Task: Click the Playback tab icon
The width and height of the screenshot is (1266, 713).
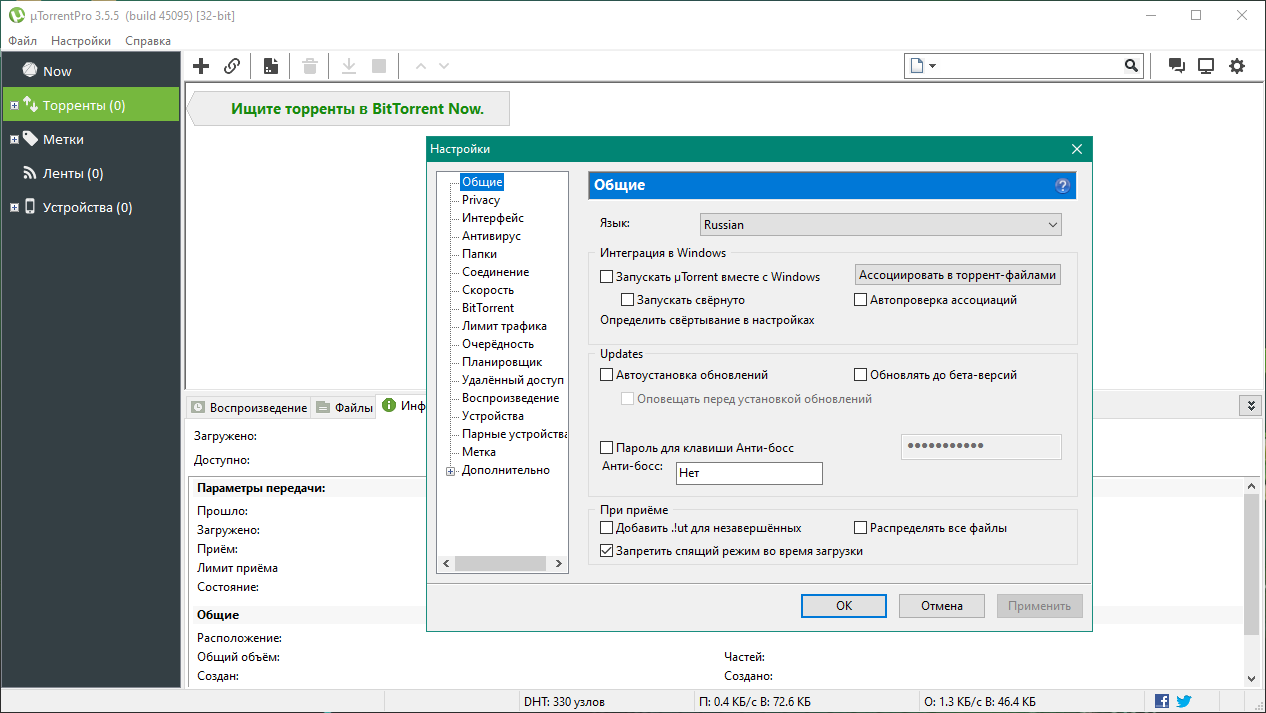Action: [198, 407]
